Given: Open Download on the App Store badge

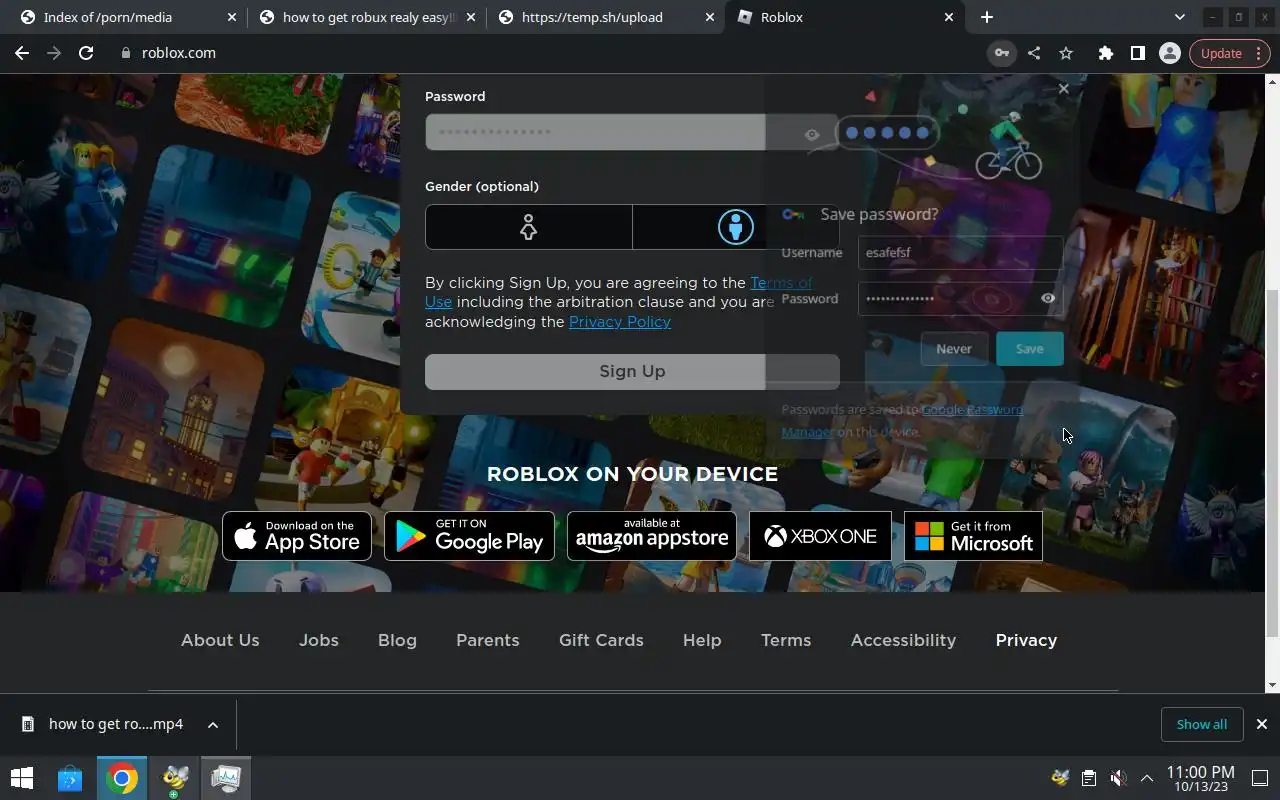Looking at the screenshot, I should coord(297,536).
